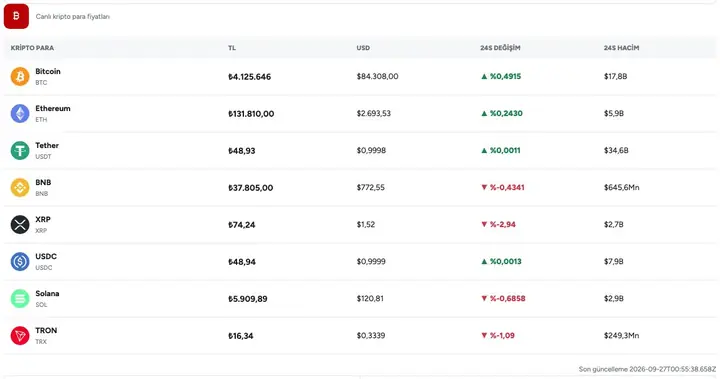Sort by the KRİPTO PARA column header
720x379 pixels.
(32, 48)
